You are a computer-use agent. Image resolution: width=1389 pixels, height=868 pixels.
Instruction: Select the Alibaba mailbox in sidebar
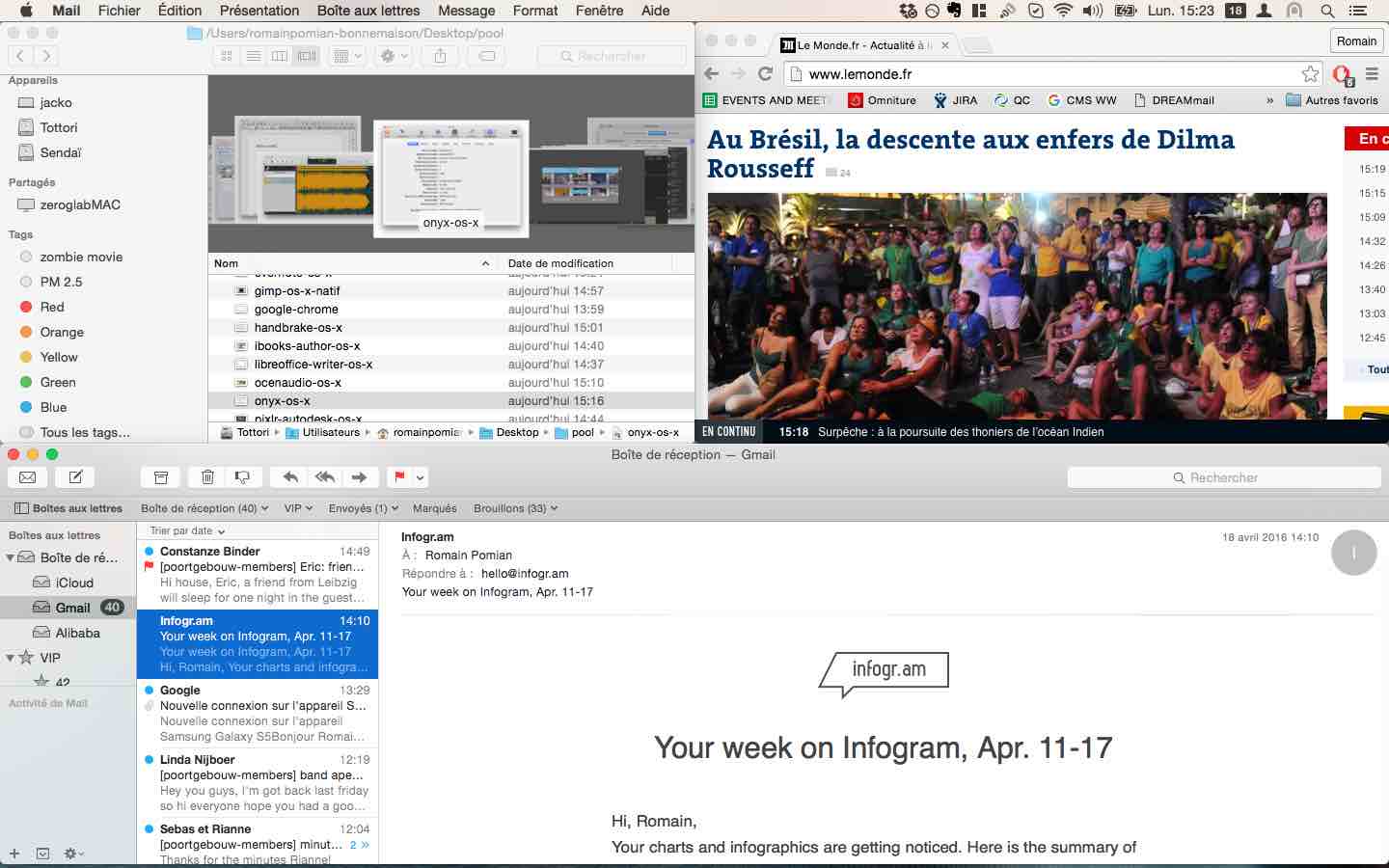pos(68,633)
